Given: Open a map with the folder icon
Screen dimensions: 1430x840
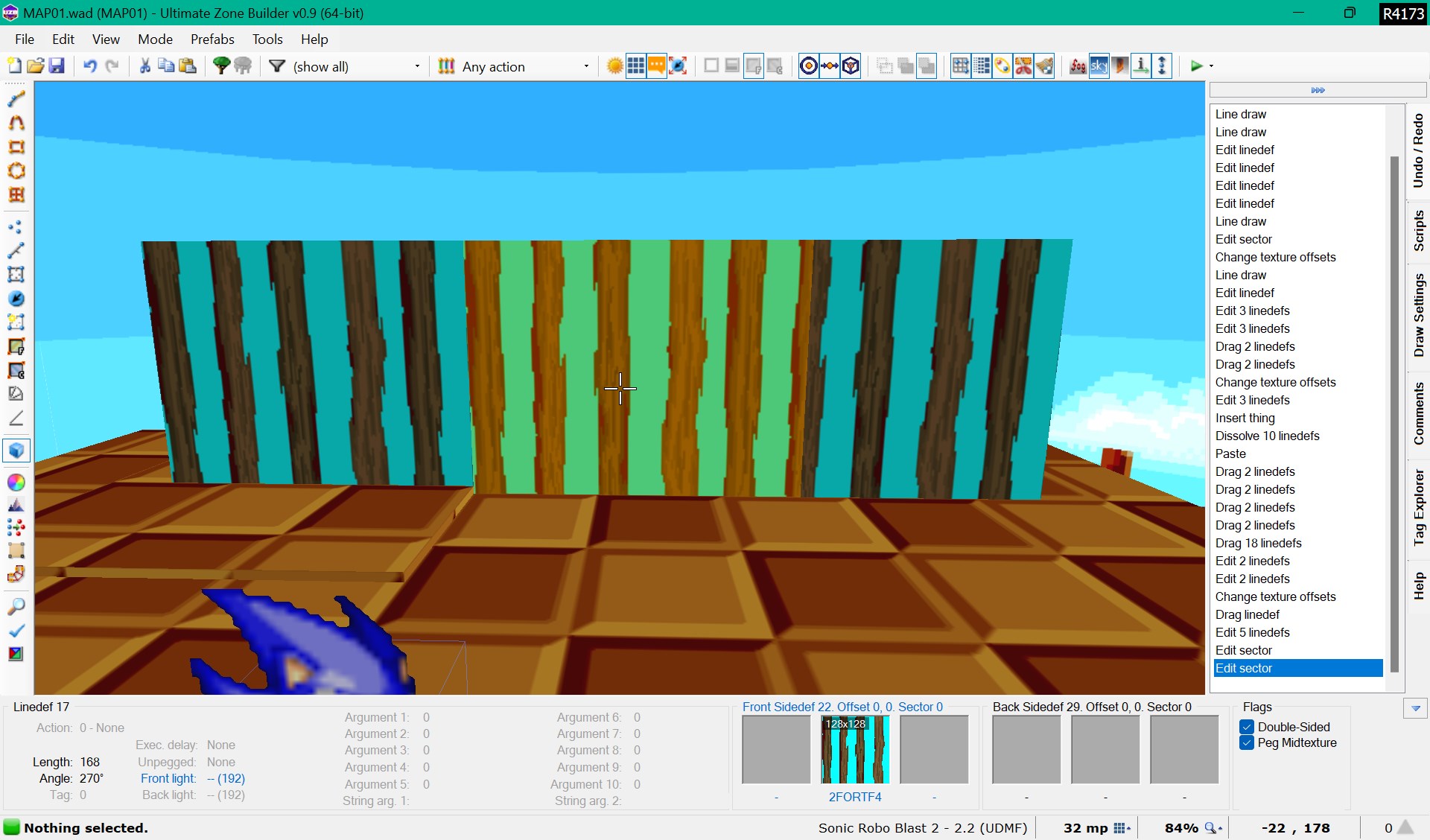Looking at the screenshot, I should (35, 66).
